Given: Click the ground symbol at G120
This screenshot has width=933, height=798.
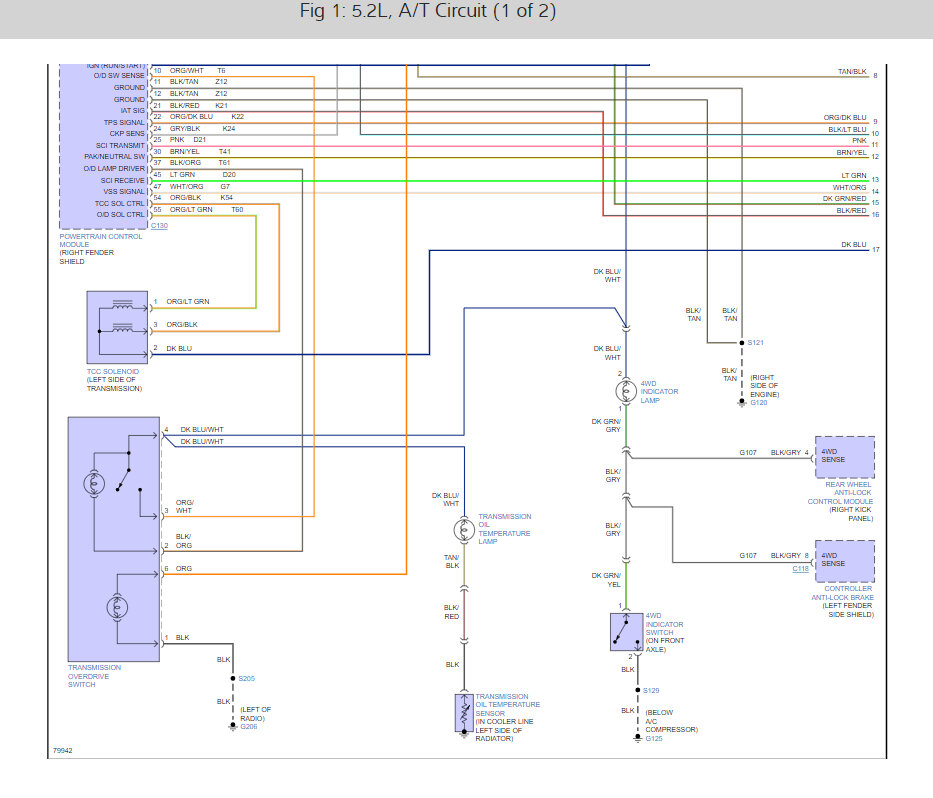Looking at the screenshot, I should tap(741, 403).
